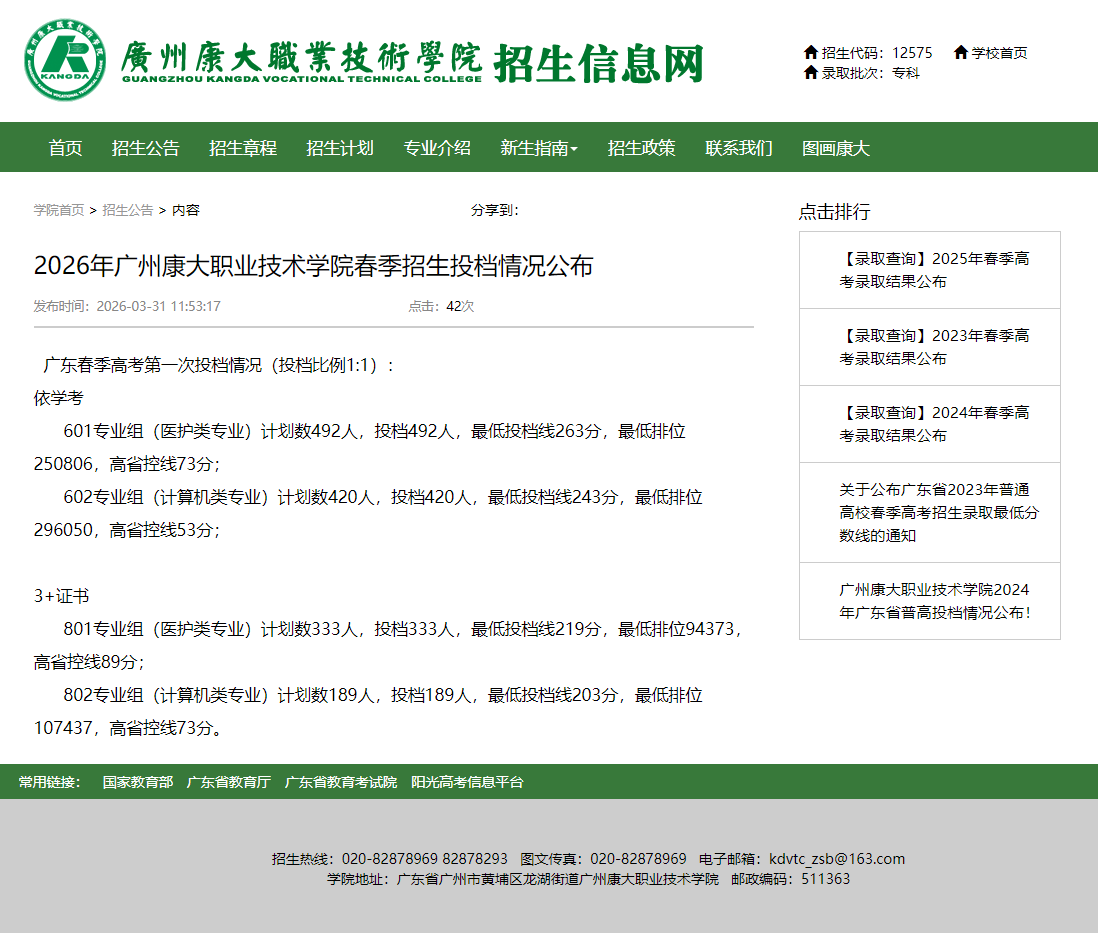Visit the 图画康大 section
Viewport: 1098px width, 933px height.
(836, 147)
